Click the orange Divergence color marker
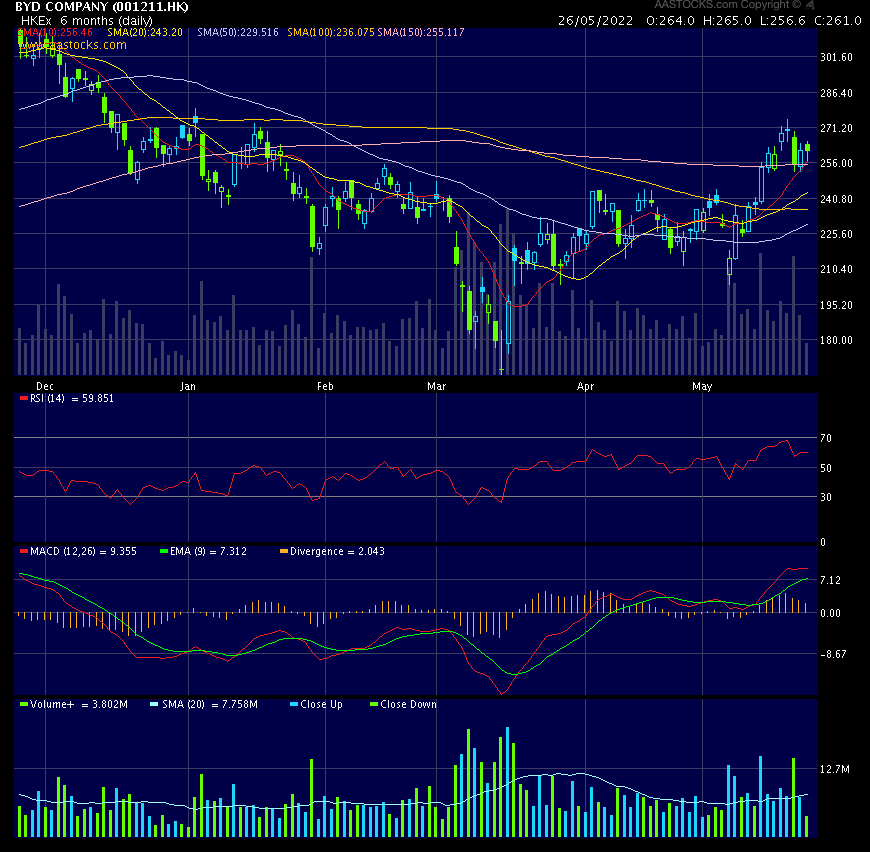870x852 pixels. click(284, 551)
